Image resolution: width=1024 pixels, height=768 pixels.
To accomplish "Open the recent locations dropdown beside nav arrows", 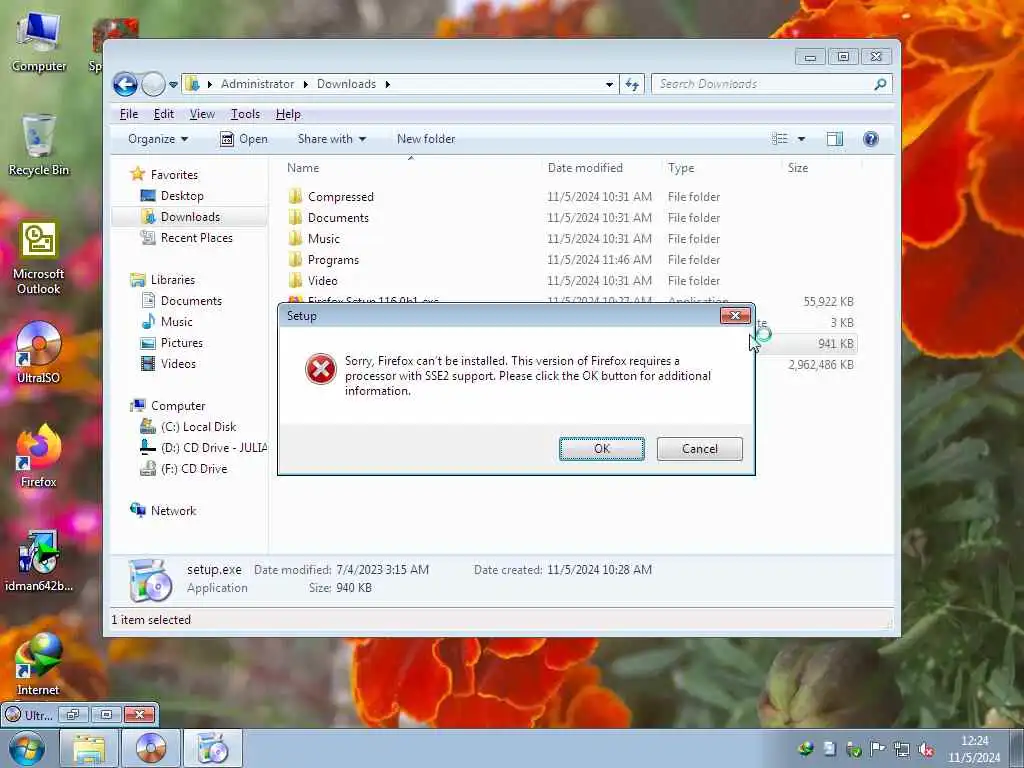I will (173, 84).
